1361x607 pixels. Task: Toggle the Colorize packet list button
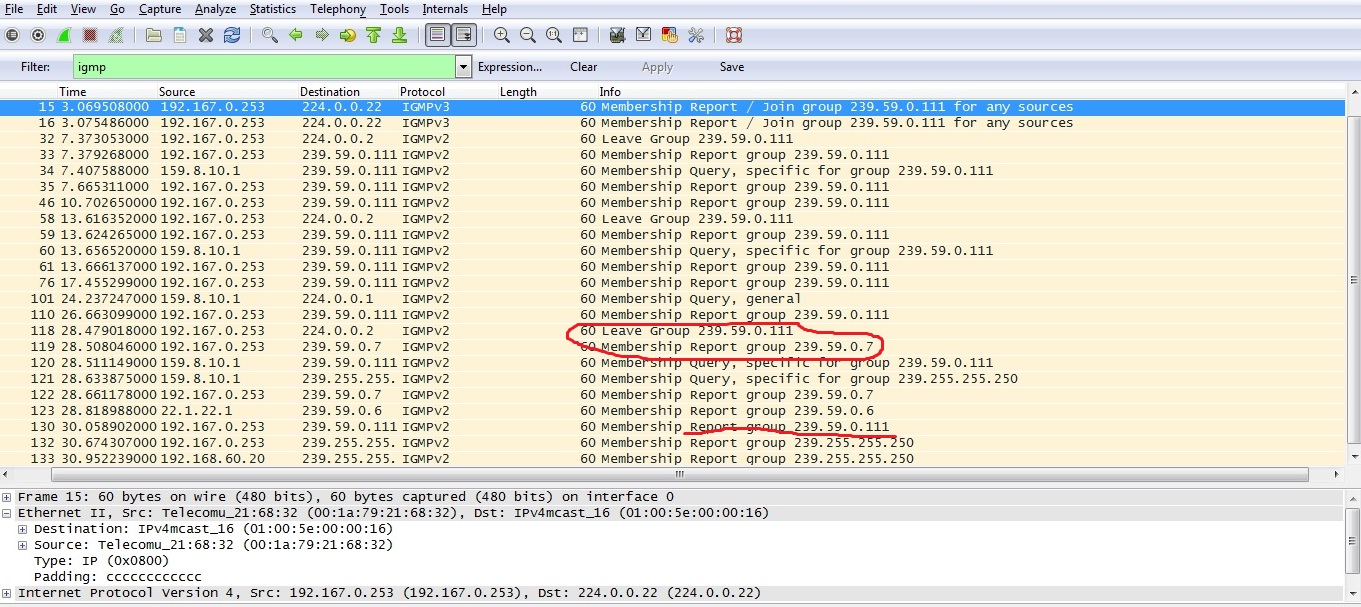[x=437, y=35]
